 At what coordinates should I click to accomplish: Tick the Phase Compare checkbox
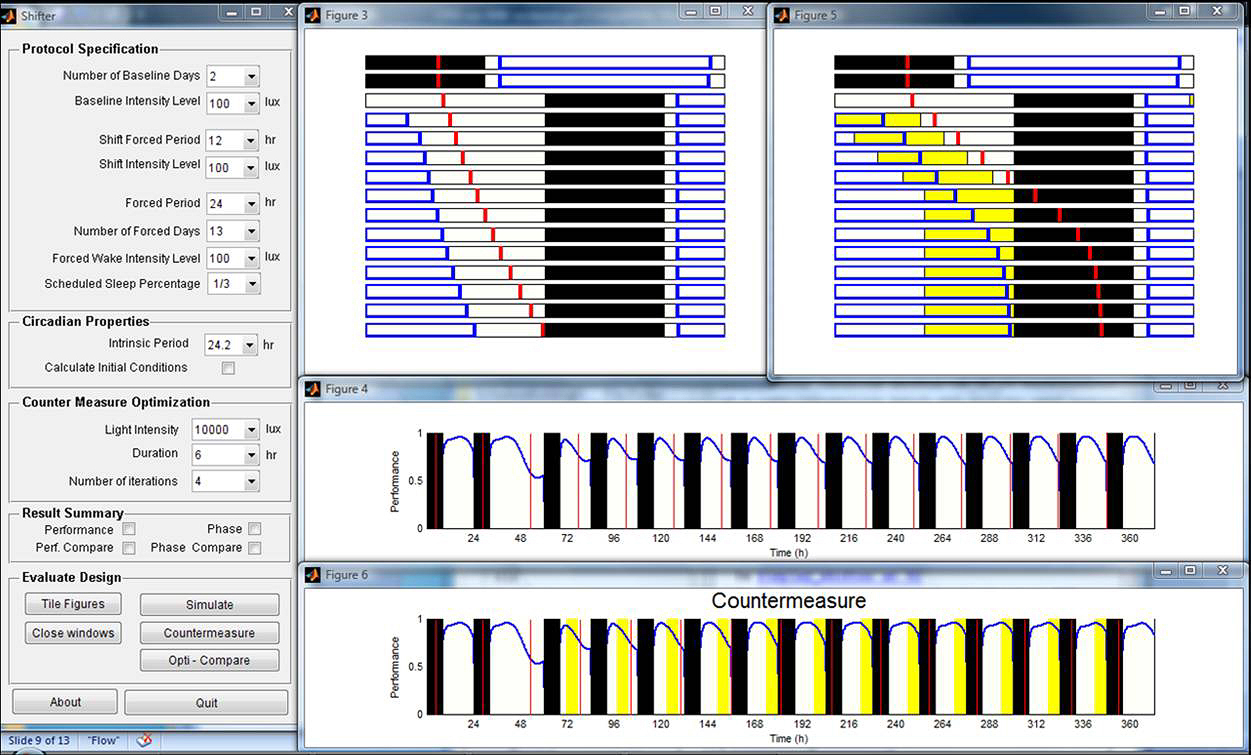(x=255, y=548)
